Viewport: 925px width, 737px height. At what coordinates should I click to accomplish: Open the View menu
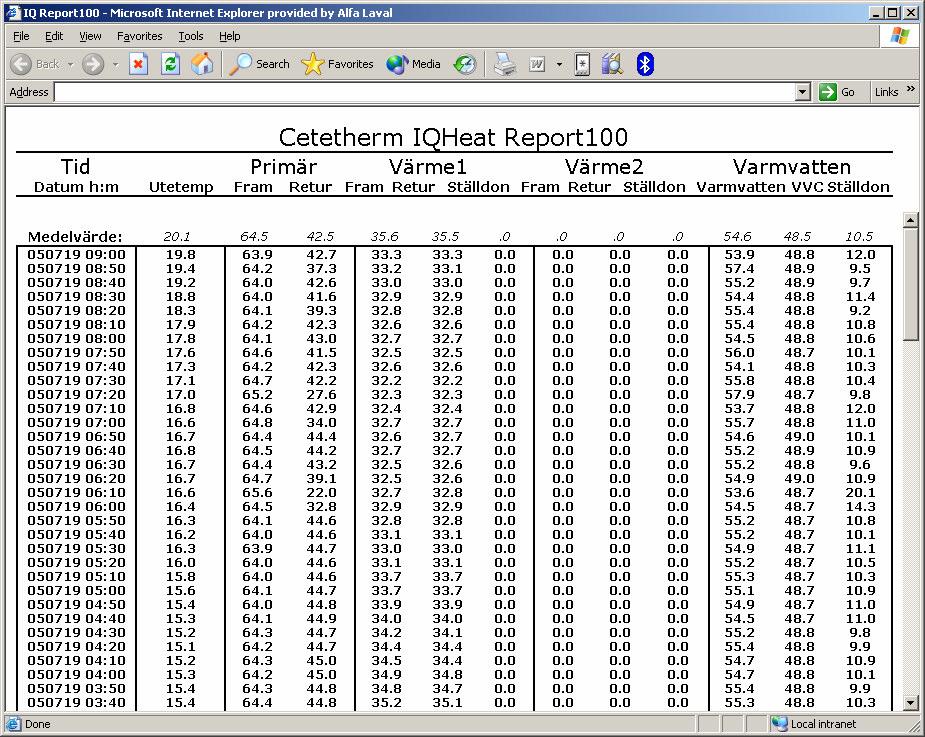(x=90, y=36)
